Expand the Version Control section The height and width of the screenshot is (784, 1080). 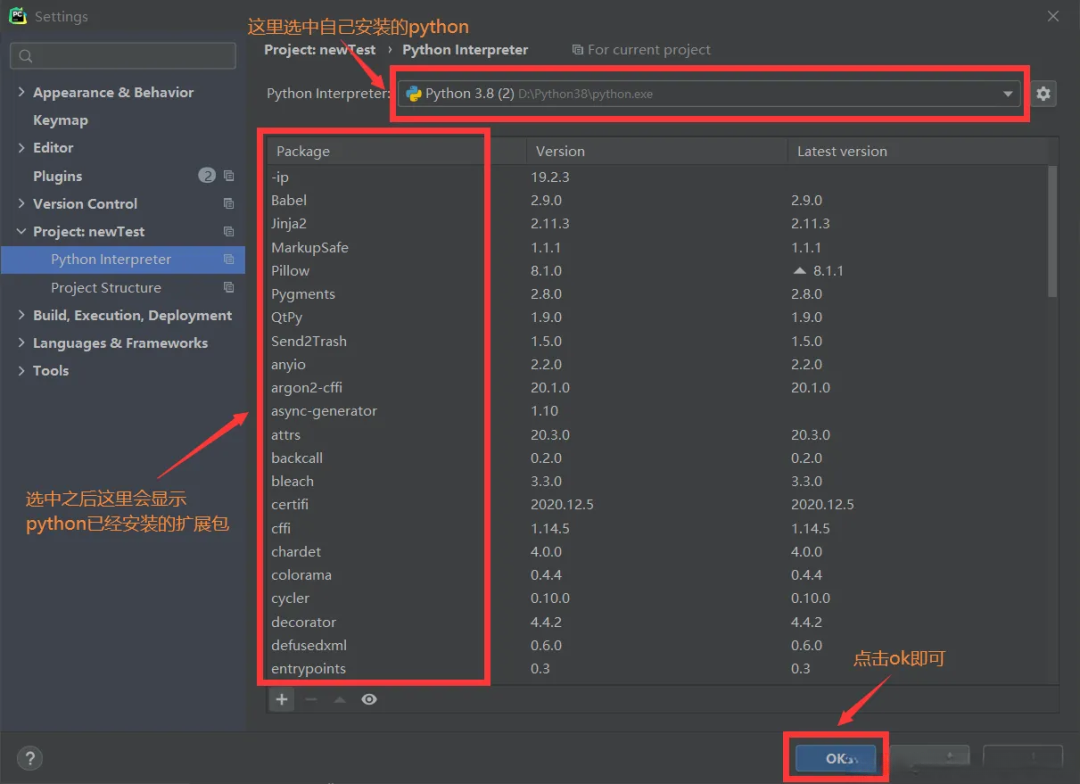[x=21, y=203]
